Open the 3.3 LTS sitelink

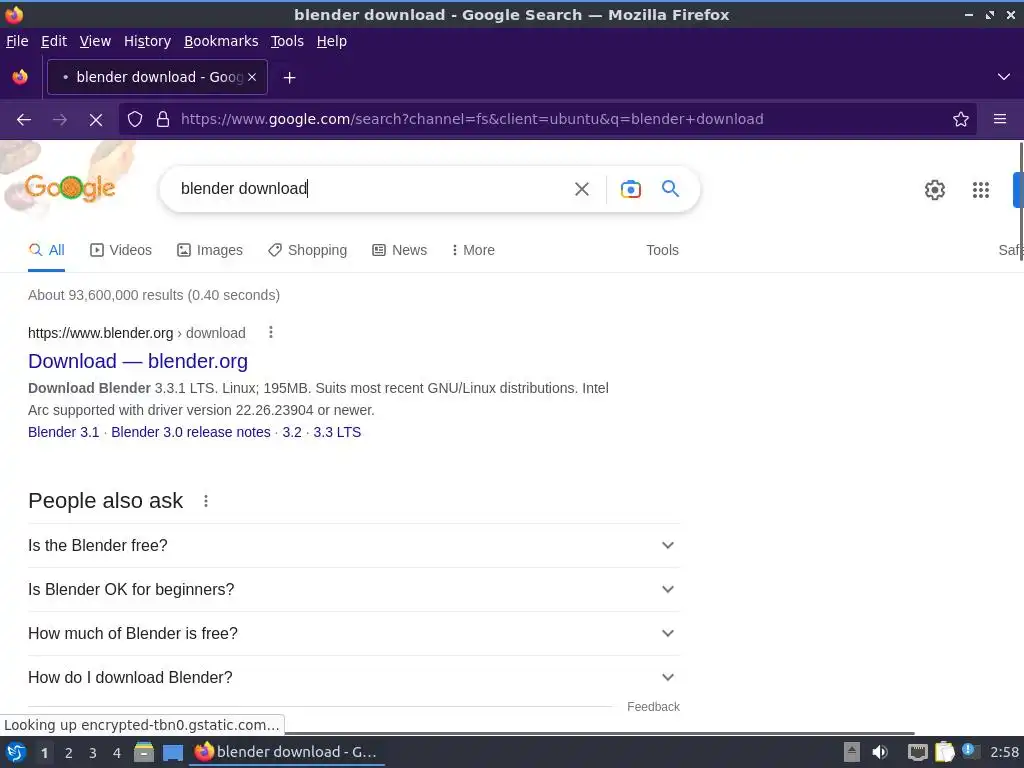tap(337, 432)
